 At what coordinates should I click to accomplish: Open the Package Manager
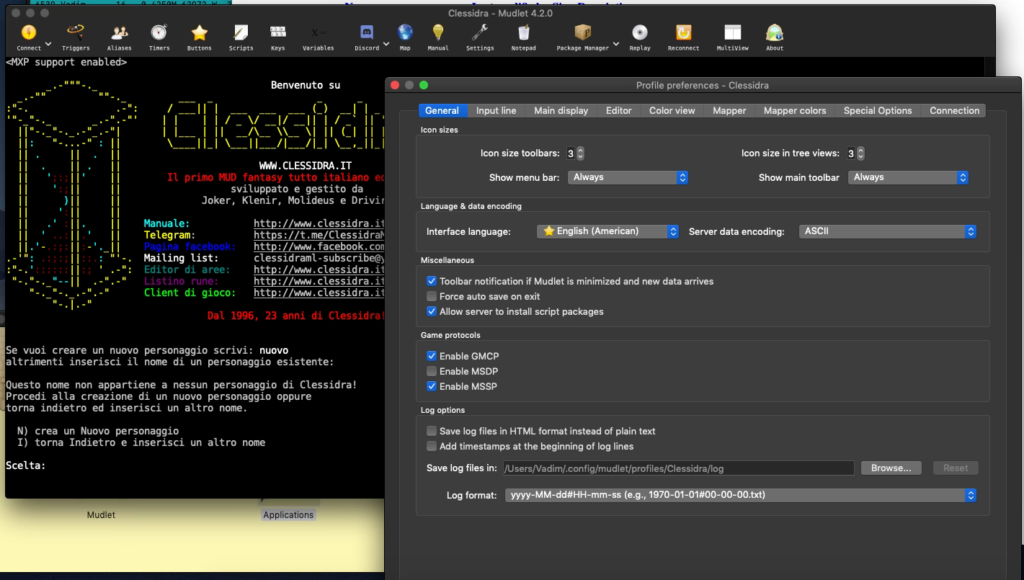click(x=583, y=37)
